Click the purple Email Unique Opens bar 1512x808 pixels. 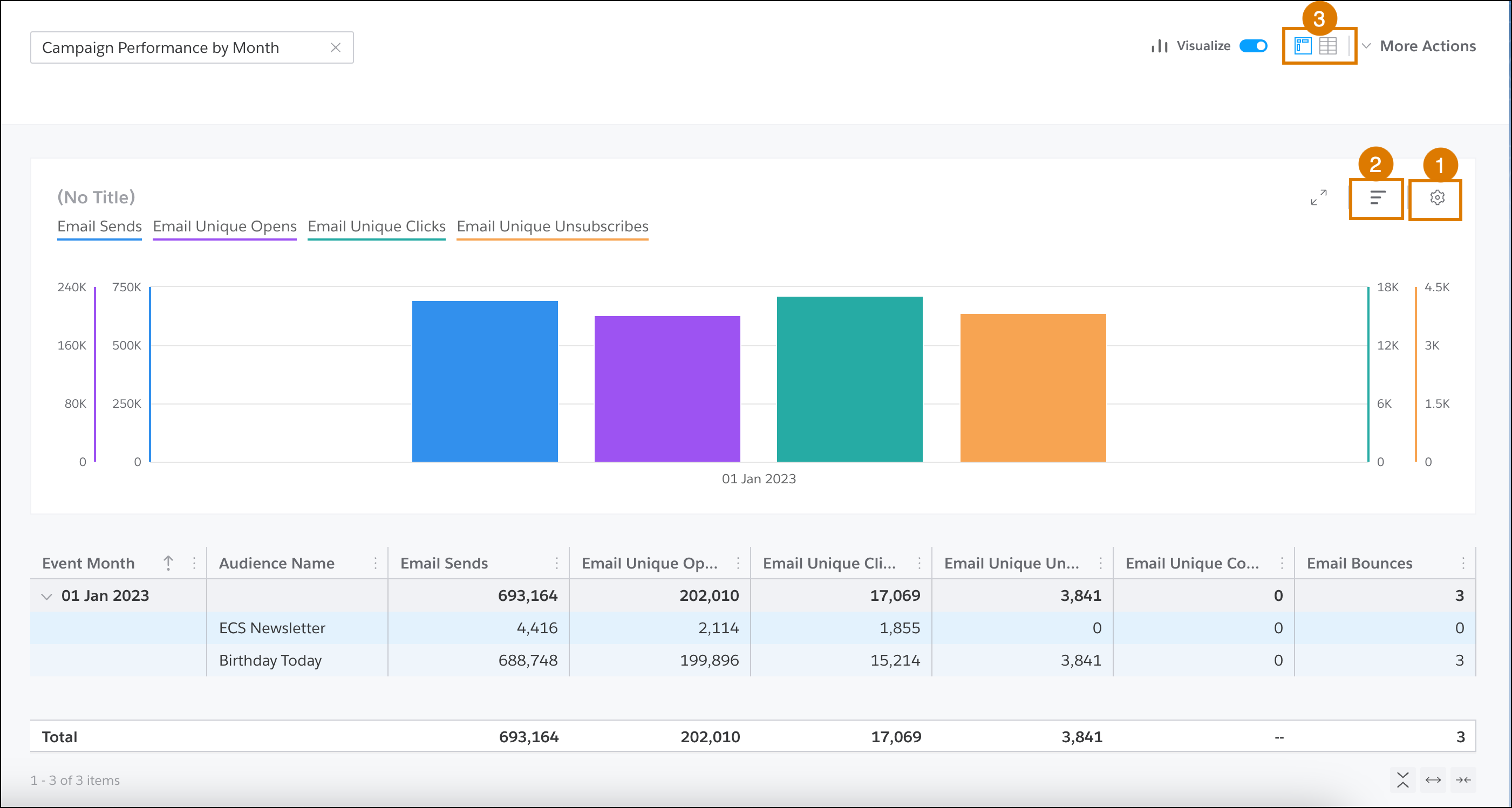pos(667,388)
